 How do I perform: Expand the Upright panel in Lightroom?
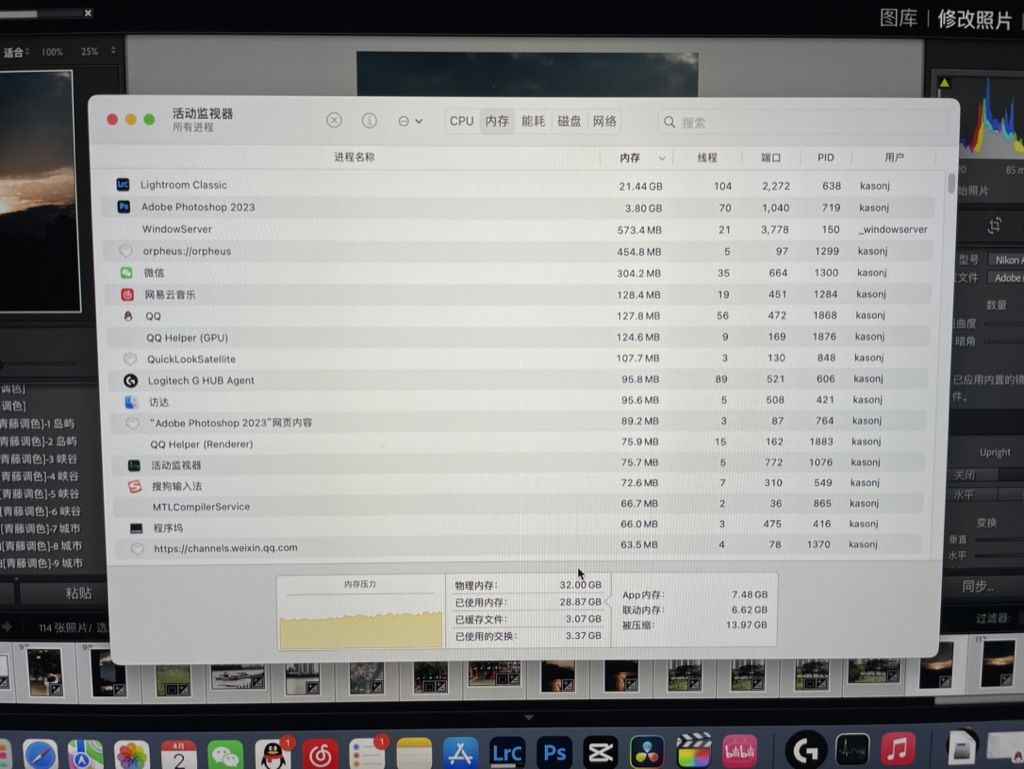pyautogui.click(x=995, y=451)
